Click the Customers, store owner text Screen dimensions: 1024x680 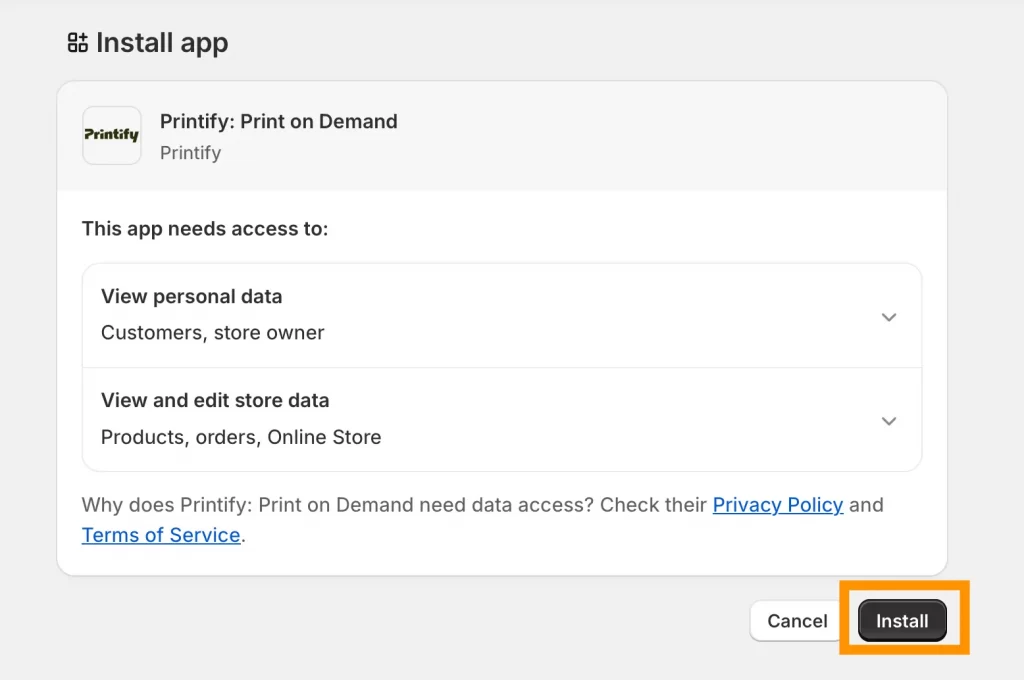pyautogui.click(x=212, y=333)
